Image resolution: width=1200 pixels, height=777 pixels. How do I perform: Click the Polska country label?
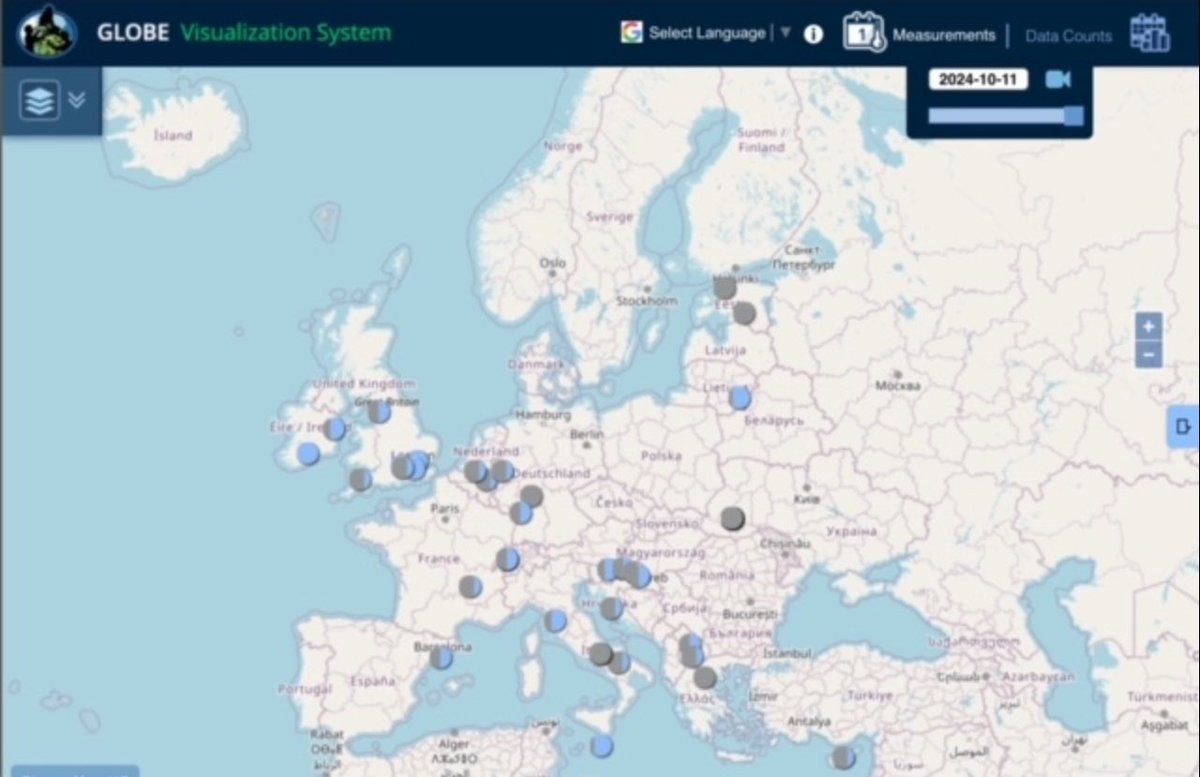pyautogui.click(x=661, y=455)
